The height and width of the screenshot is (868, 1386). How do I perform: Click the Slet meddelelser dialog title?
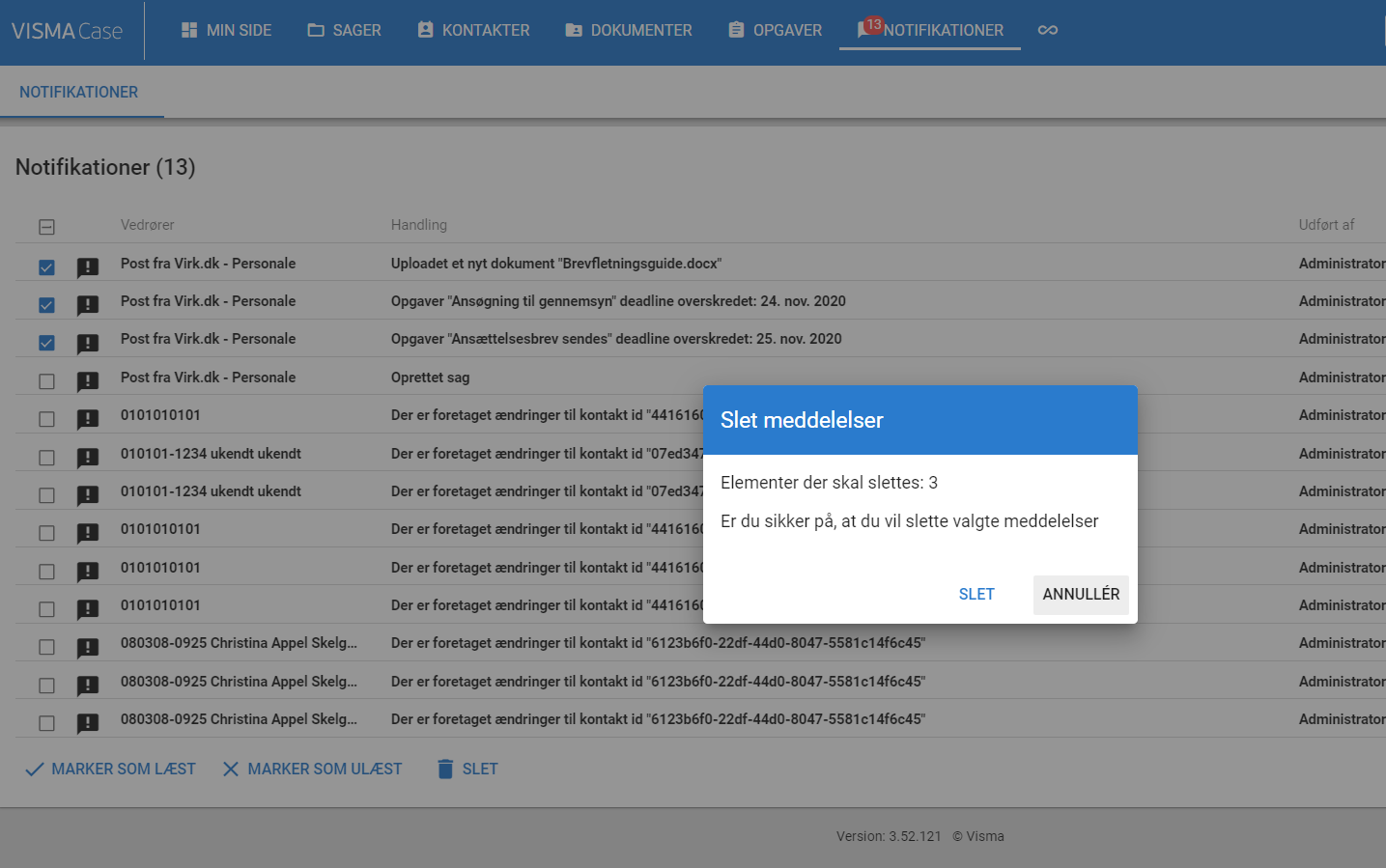[802, 420]
